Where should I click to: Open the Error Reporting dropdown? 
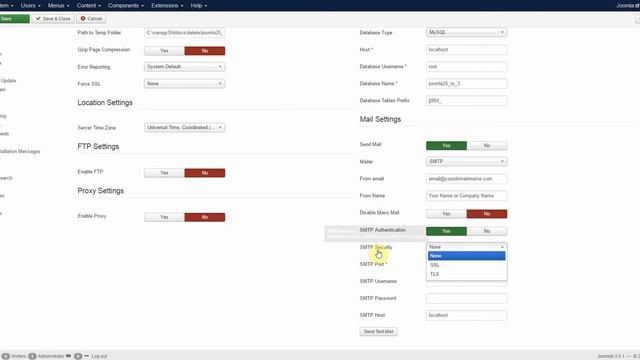(x=184, y=67)
